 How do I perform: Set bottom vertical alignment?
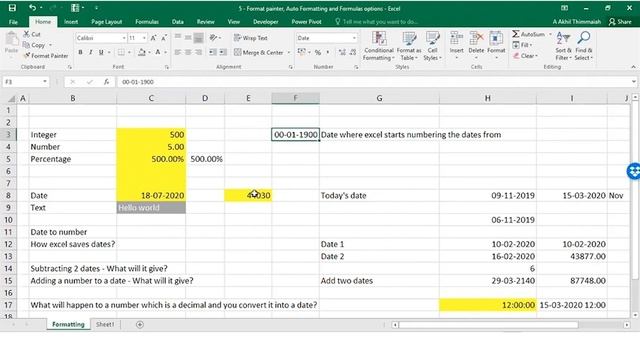click(x=198, y=38)
